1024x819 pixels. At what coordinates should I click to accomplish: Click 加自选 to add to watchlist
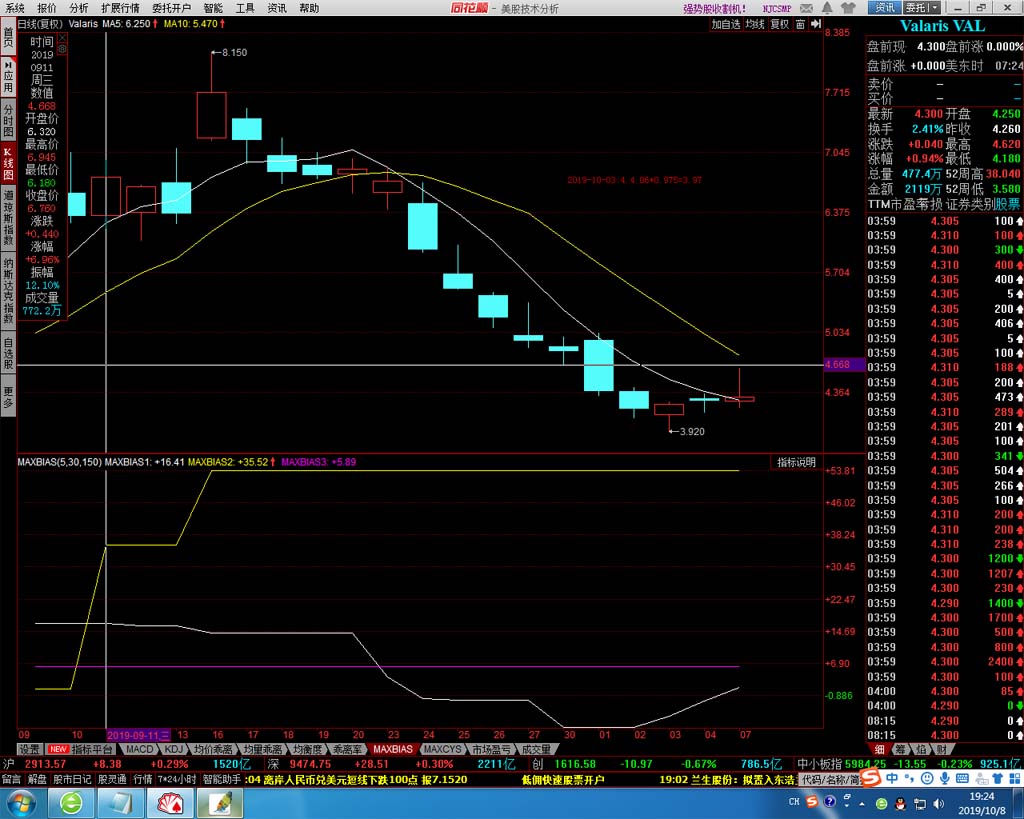[x=726, y=24]
